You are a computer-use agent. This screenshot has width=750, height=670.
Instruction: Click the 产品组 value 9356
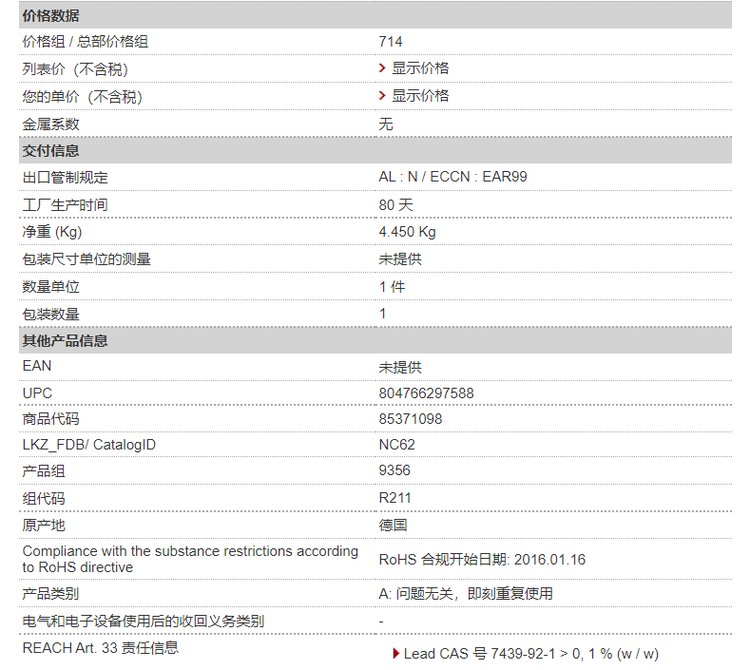[x=394, y=471]
